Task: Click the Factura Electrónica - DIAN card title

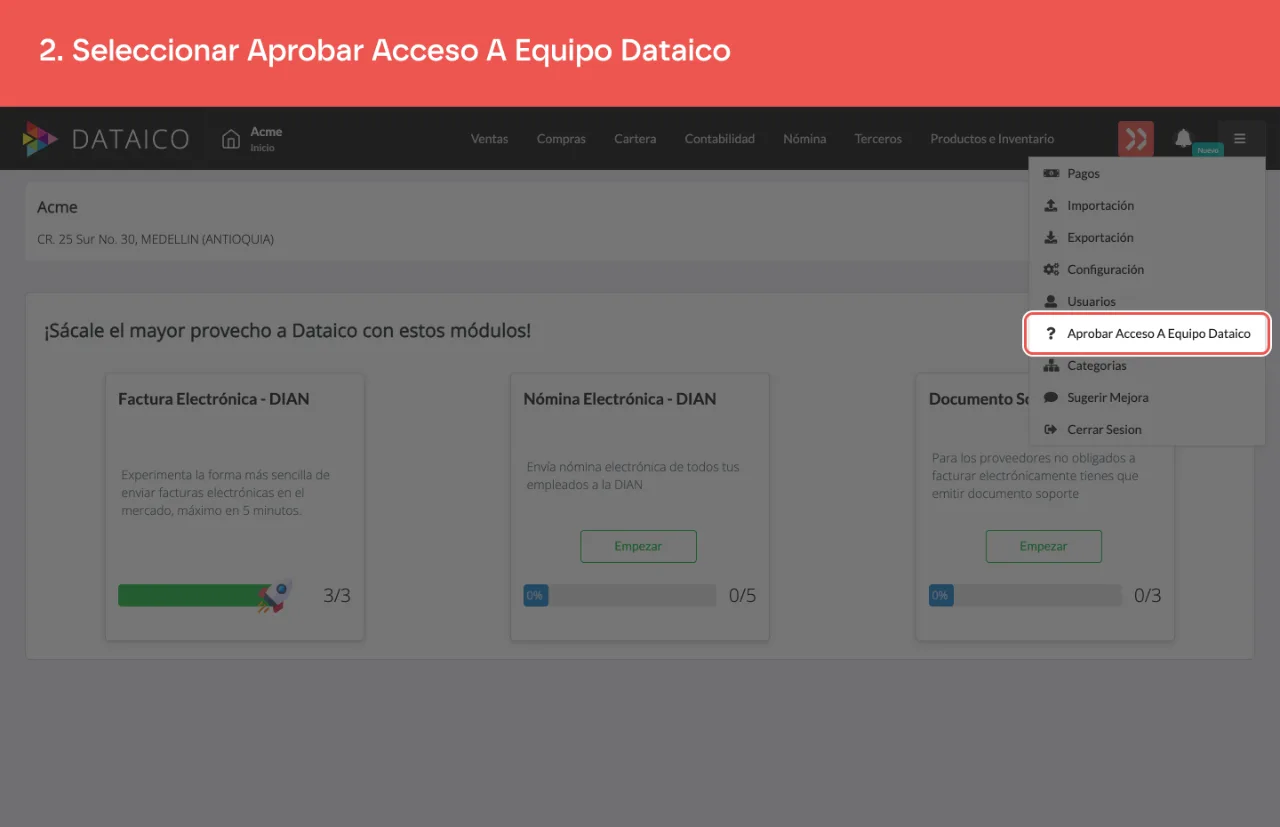Action: pyautogui.click(x=214, y=398)
